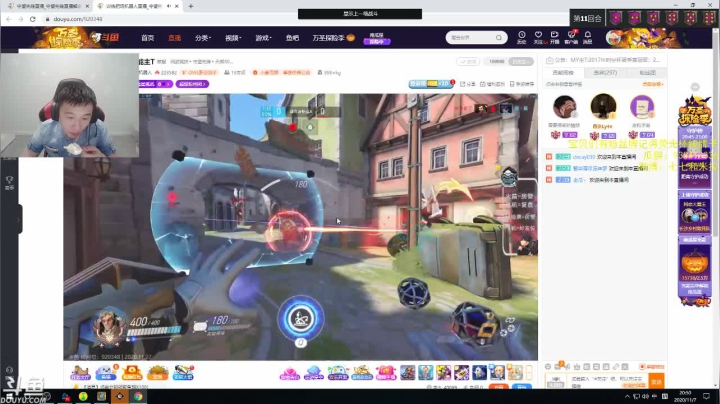Click the 开播 broadcast icon in header
Screen dimensions: 720x404
[554, 37]
